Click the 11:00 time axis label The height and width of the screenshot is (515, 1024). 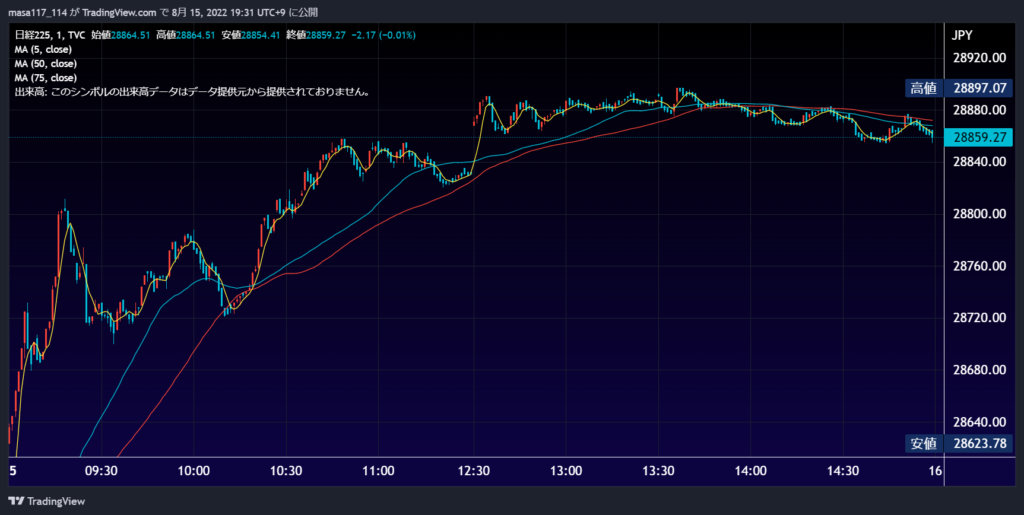click(x=379, y=471)
